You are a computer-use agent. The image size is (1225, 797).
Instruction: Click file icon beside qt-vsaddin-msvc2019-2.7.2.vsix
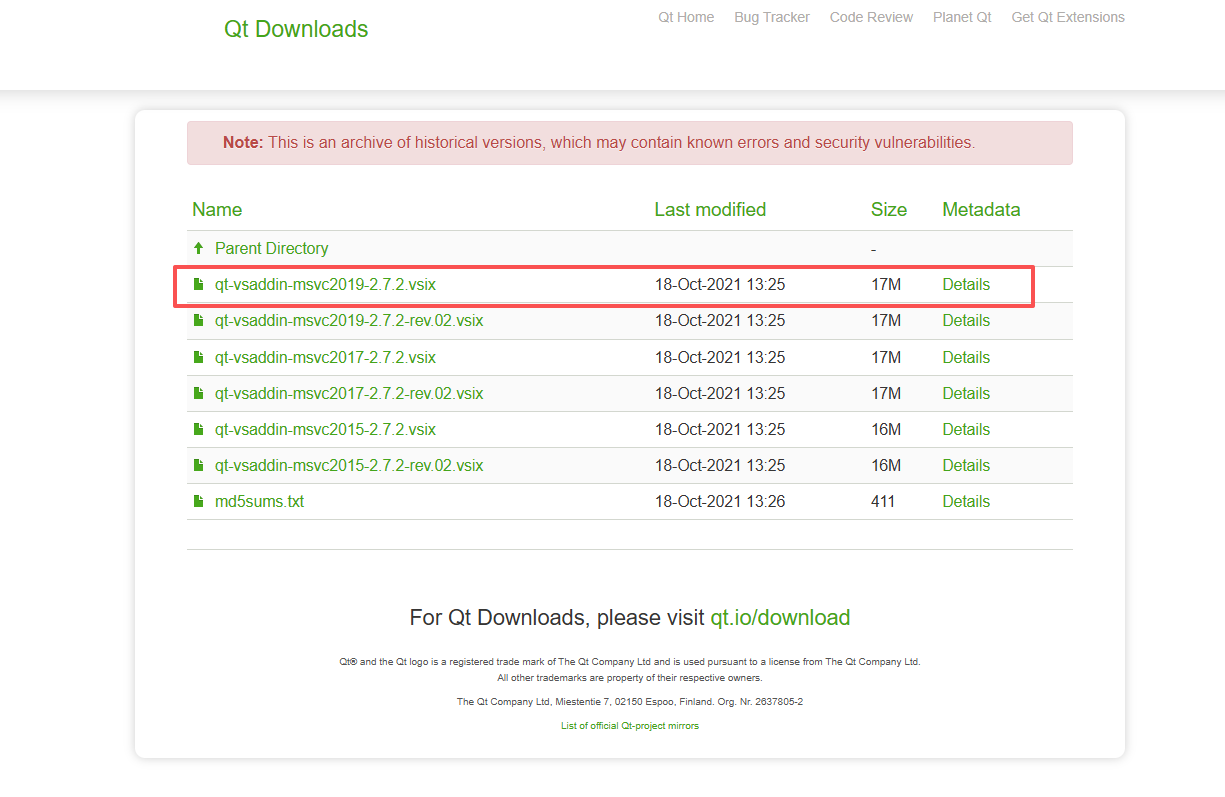coord(198,284)
